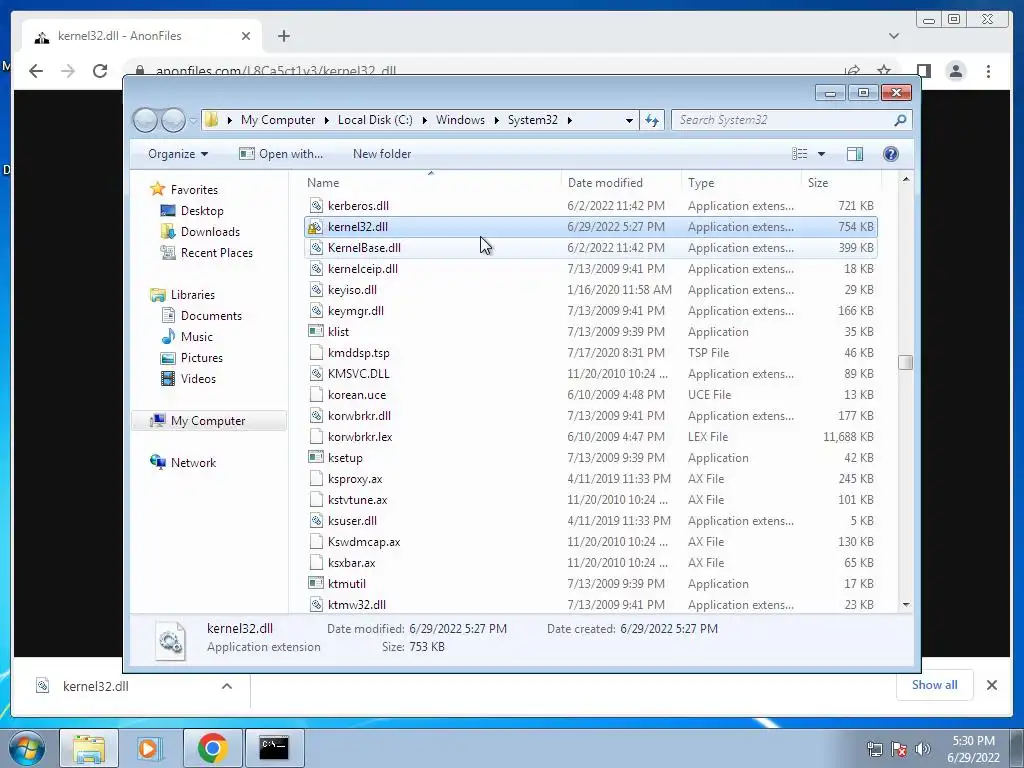
Task: Click the Explorer back navigation button
Action: (146, 120)
